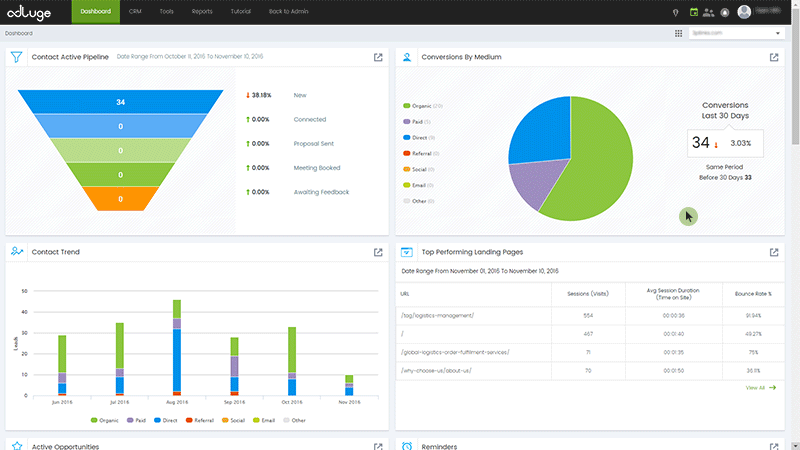Click the blue New stage of funnel
Viewport: 800px width, 450px height.
click(x=120, y=102)
